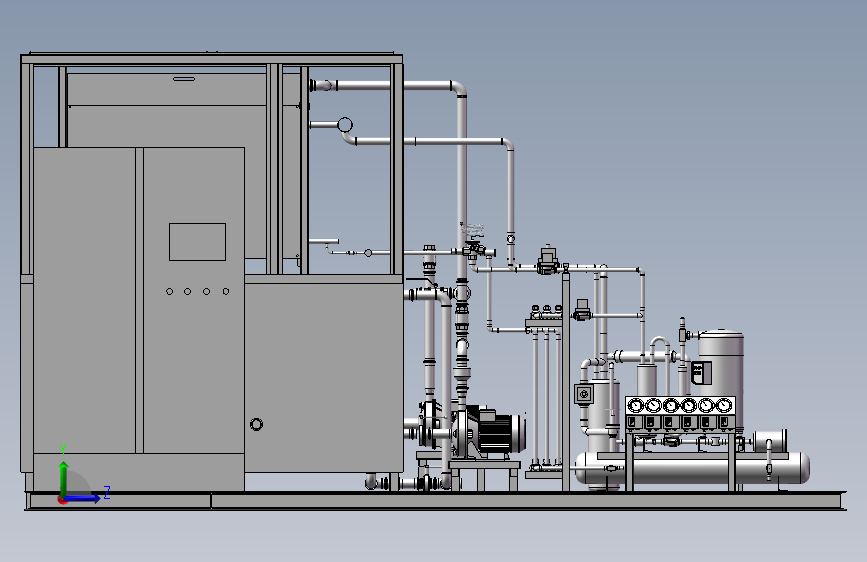The height and width of the screenshot is (562, 867).
Task: Click the Y axis label
Action: point(63,450)
